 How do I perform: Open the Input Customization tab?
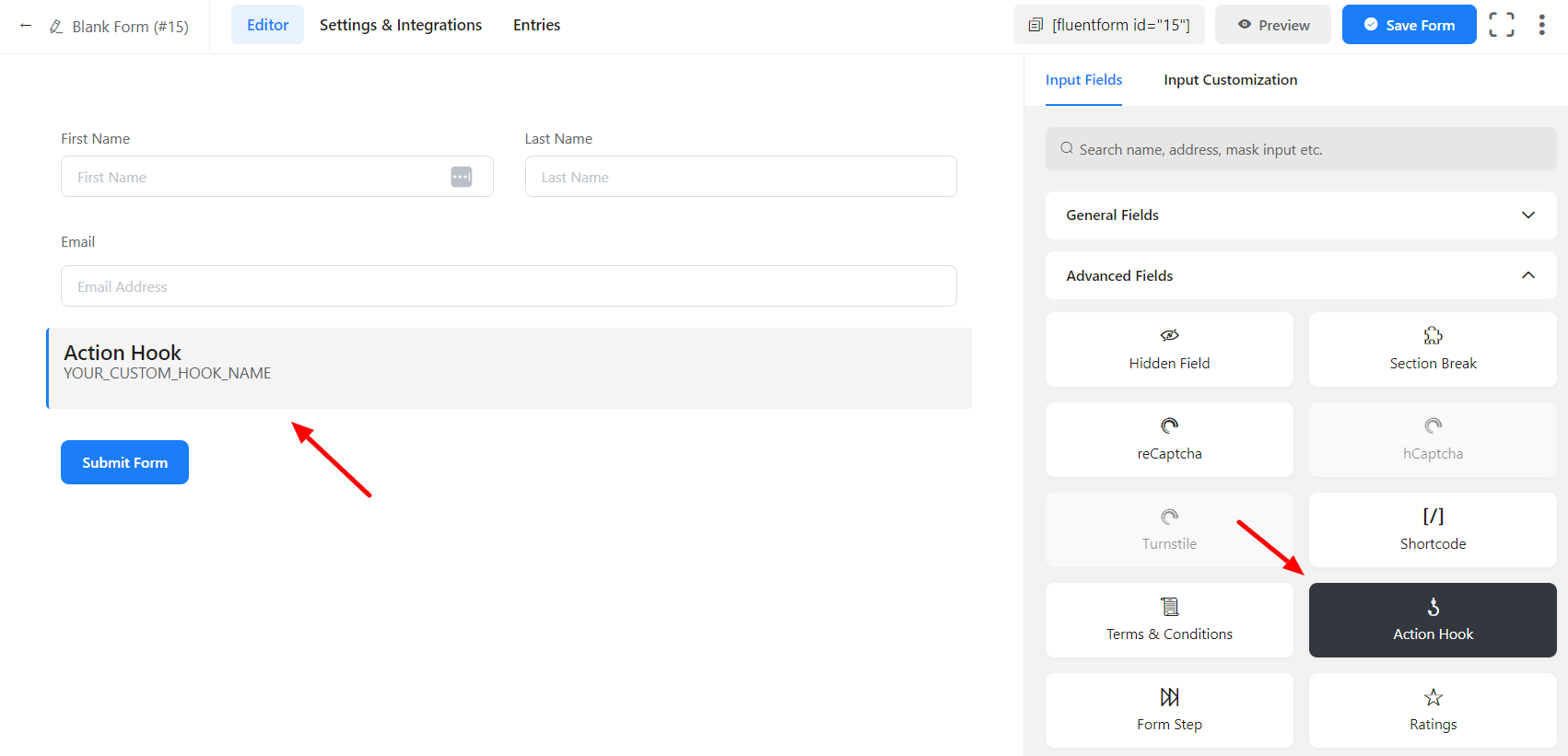[1230, 80]
